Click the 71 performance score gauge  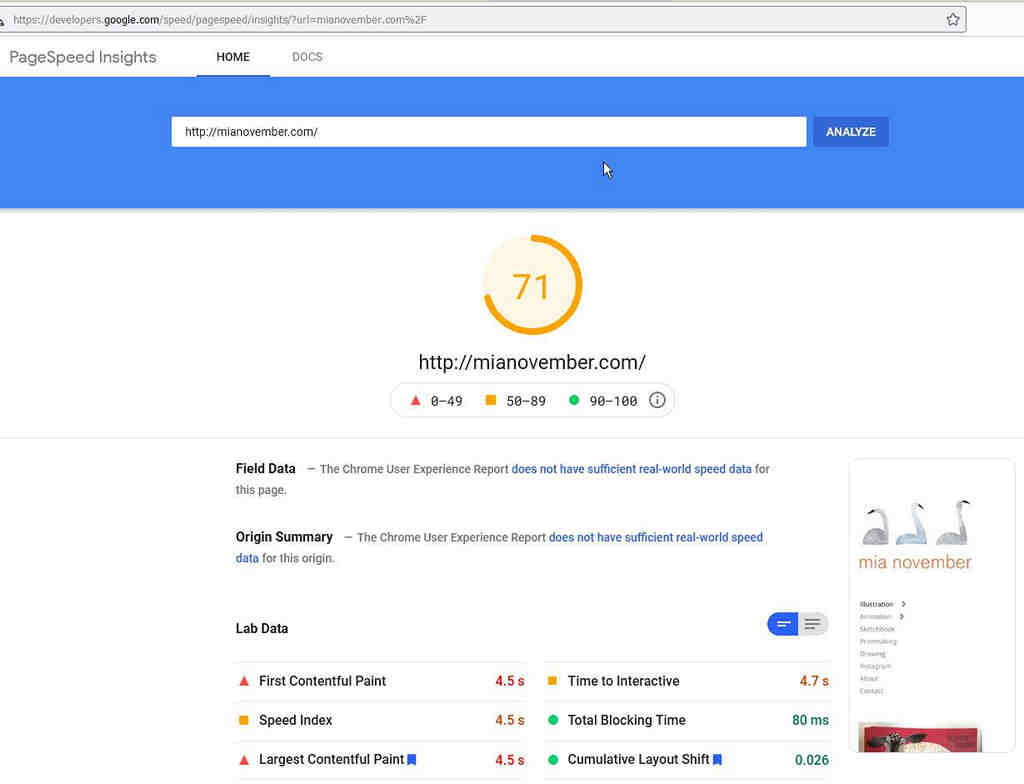532,285
